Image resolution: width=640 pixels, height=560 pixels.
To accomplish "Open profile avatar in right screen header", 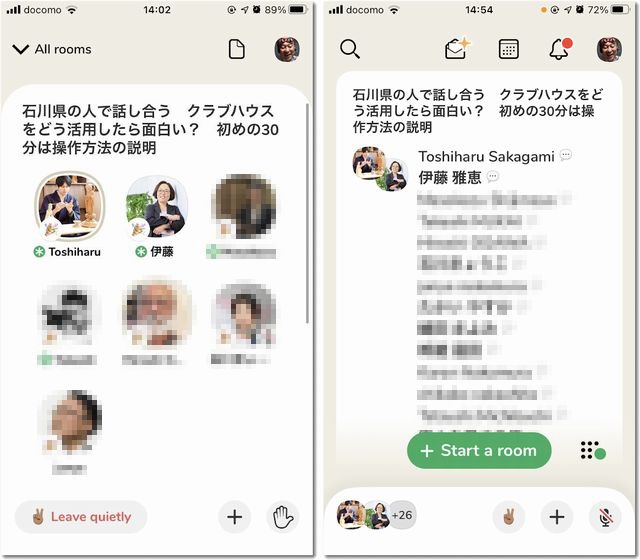I will [609, 49].
